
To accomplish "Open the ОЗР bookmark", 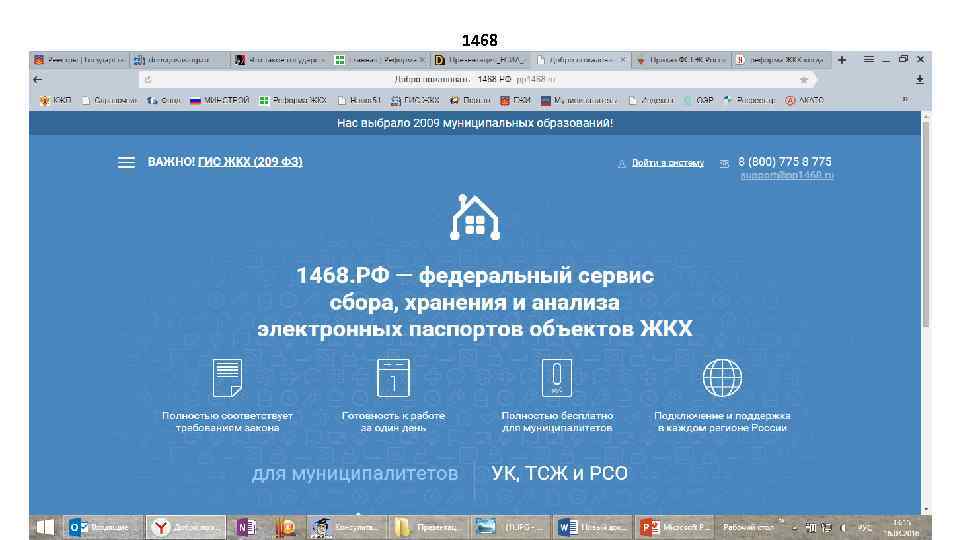I will pos(699,100).
